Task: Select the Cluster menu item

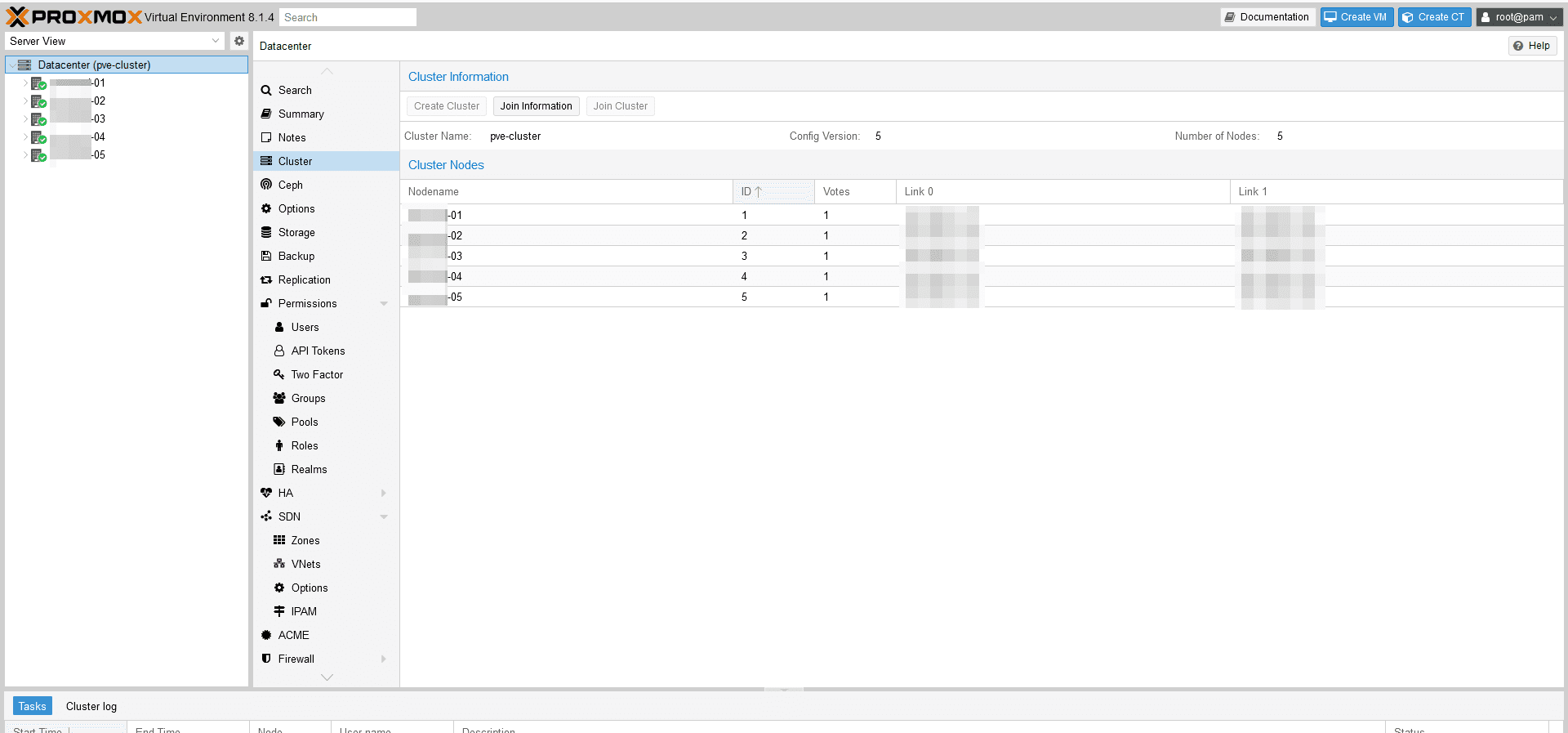Action: point(326,162)
